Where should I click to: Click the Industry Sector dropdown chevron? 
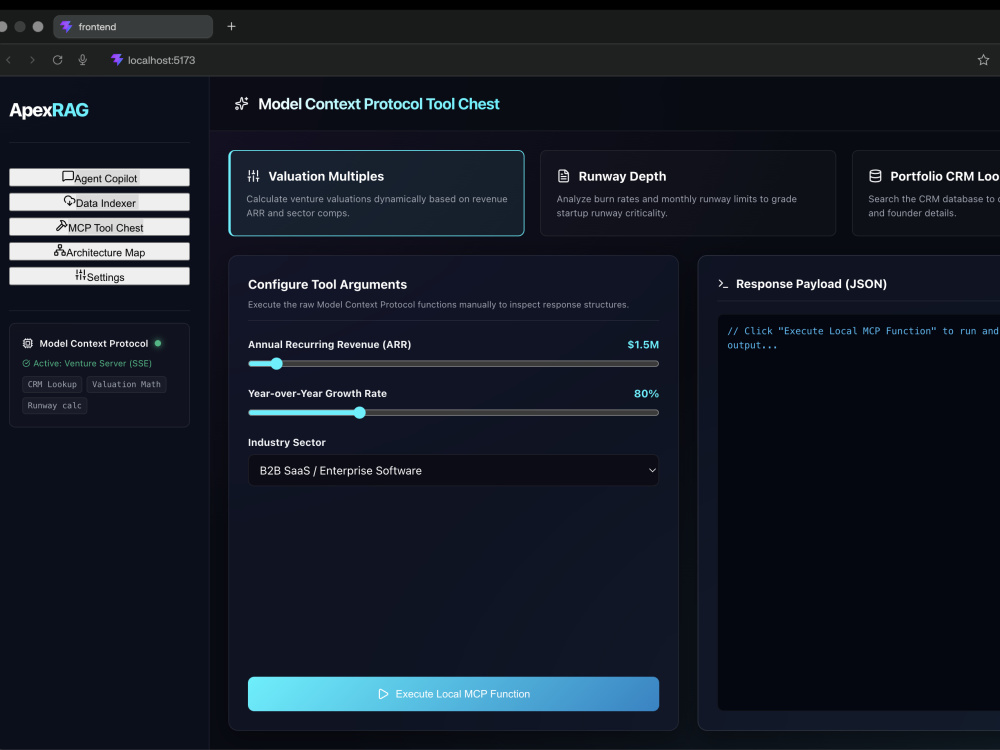pyautogui.click(x=652, y=470)
